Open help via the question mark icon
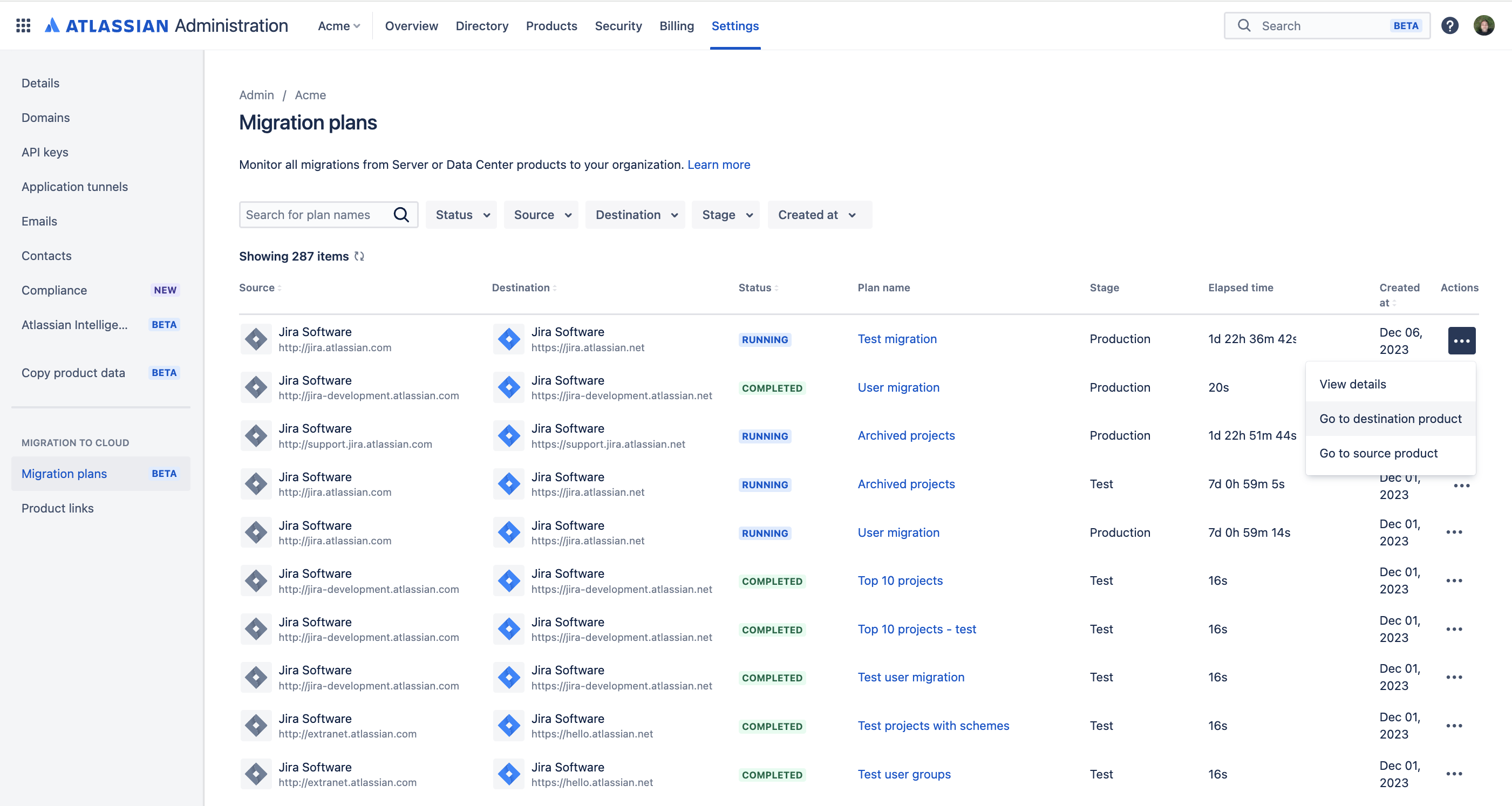 [1450, 25]
